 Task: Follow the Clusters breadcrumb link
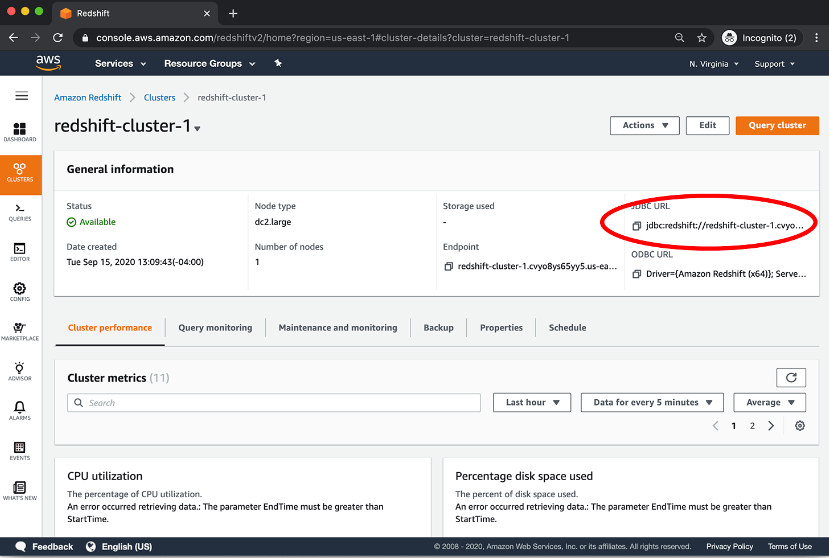pos(159,98)
